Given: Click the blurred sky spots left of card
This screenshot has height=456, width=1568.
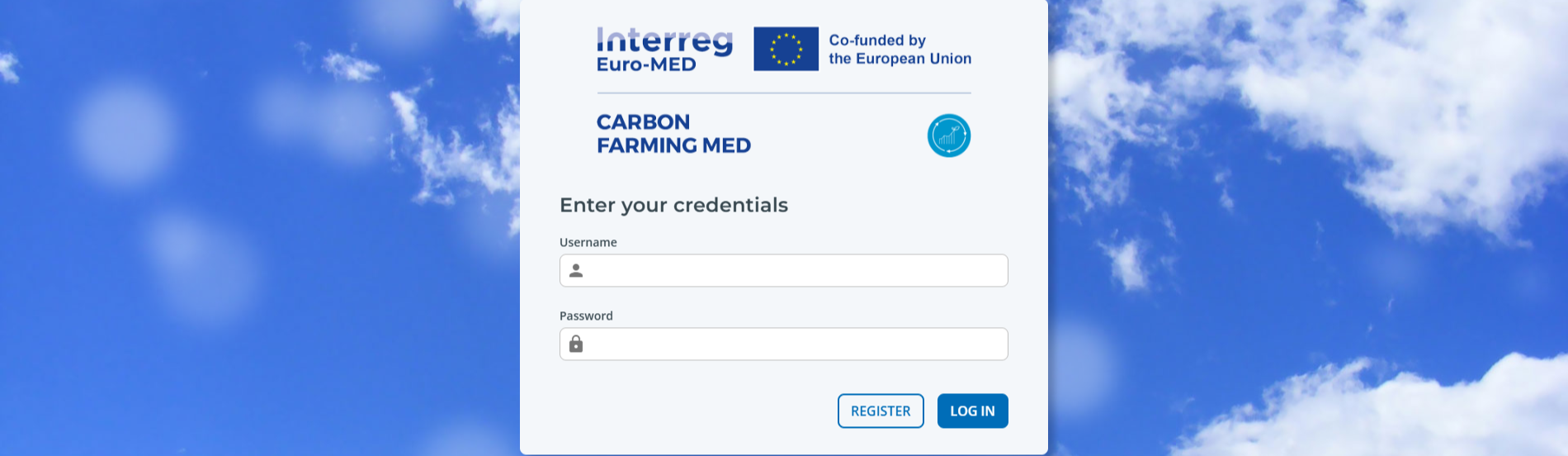Looking at the screenshot, I should tap(124, 132).
